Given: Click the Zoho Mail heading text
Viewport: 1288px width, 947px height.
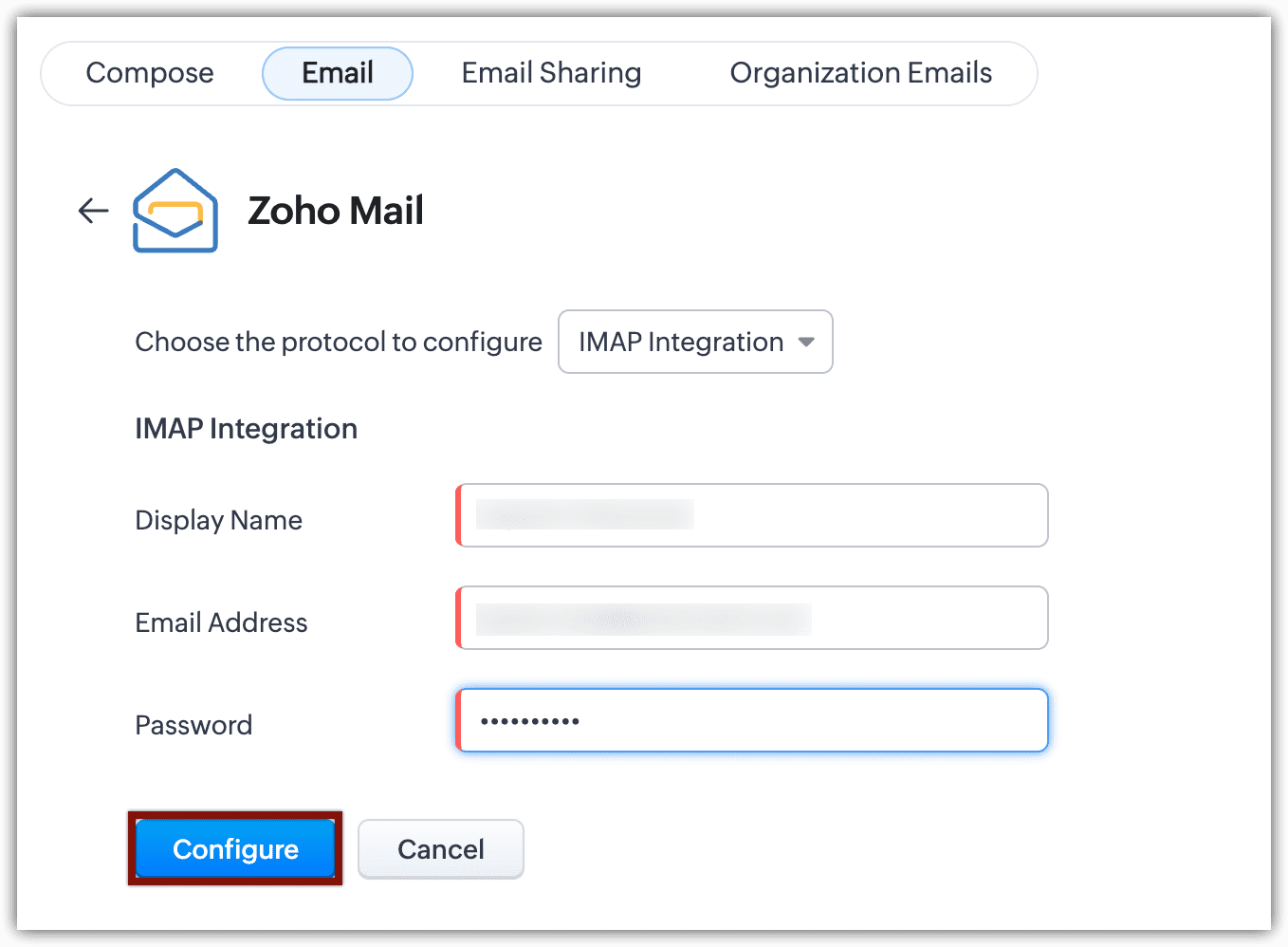Looking at the screenshot, I should click(336, 211).
